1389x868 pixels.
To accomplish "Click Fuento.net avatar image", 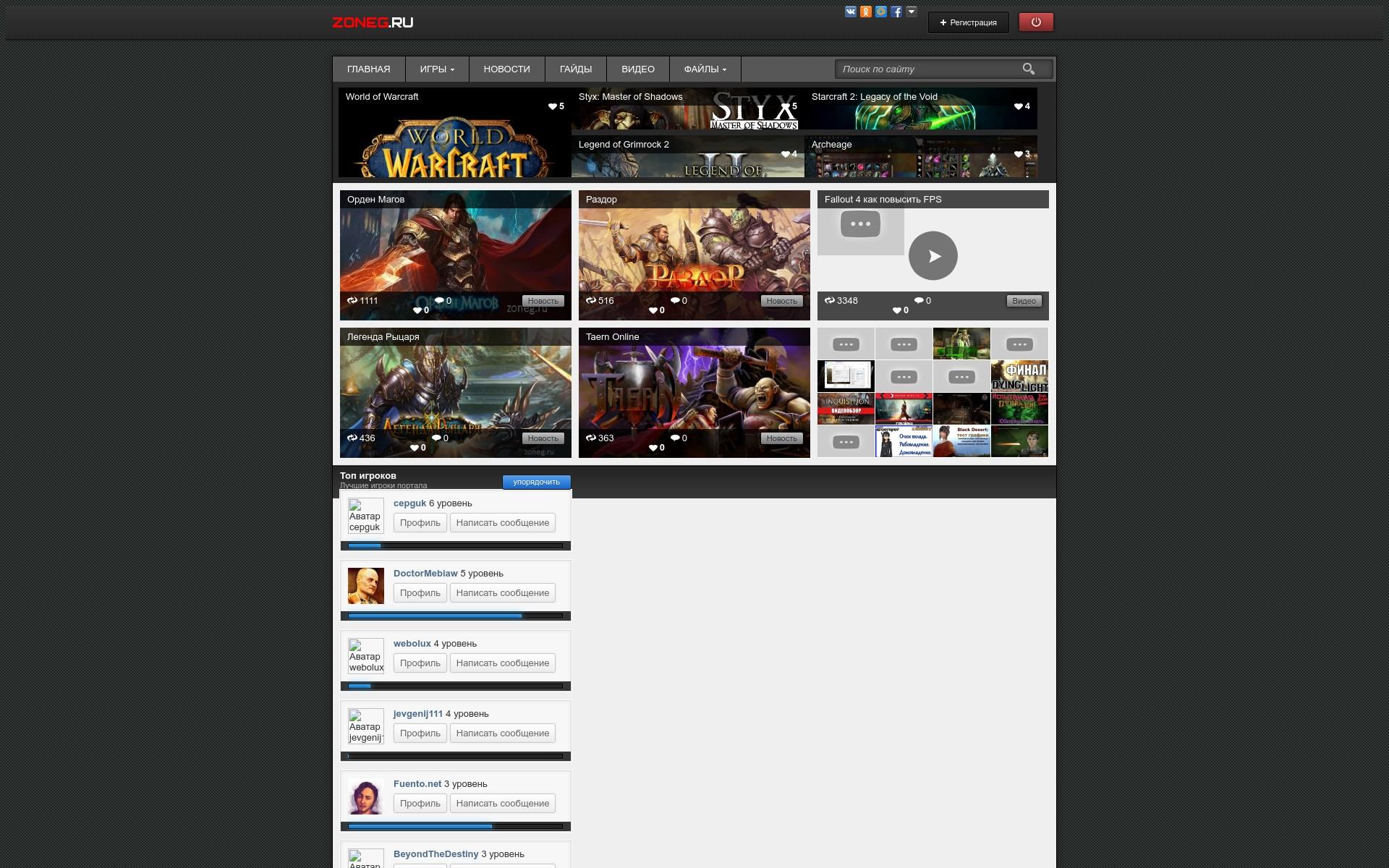I will point(366,796).
